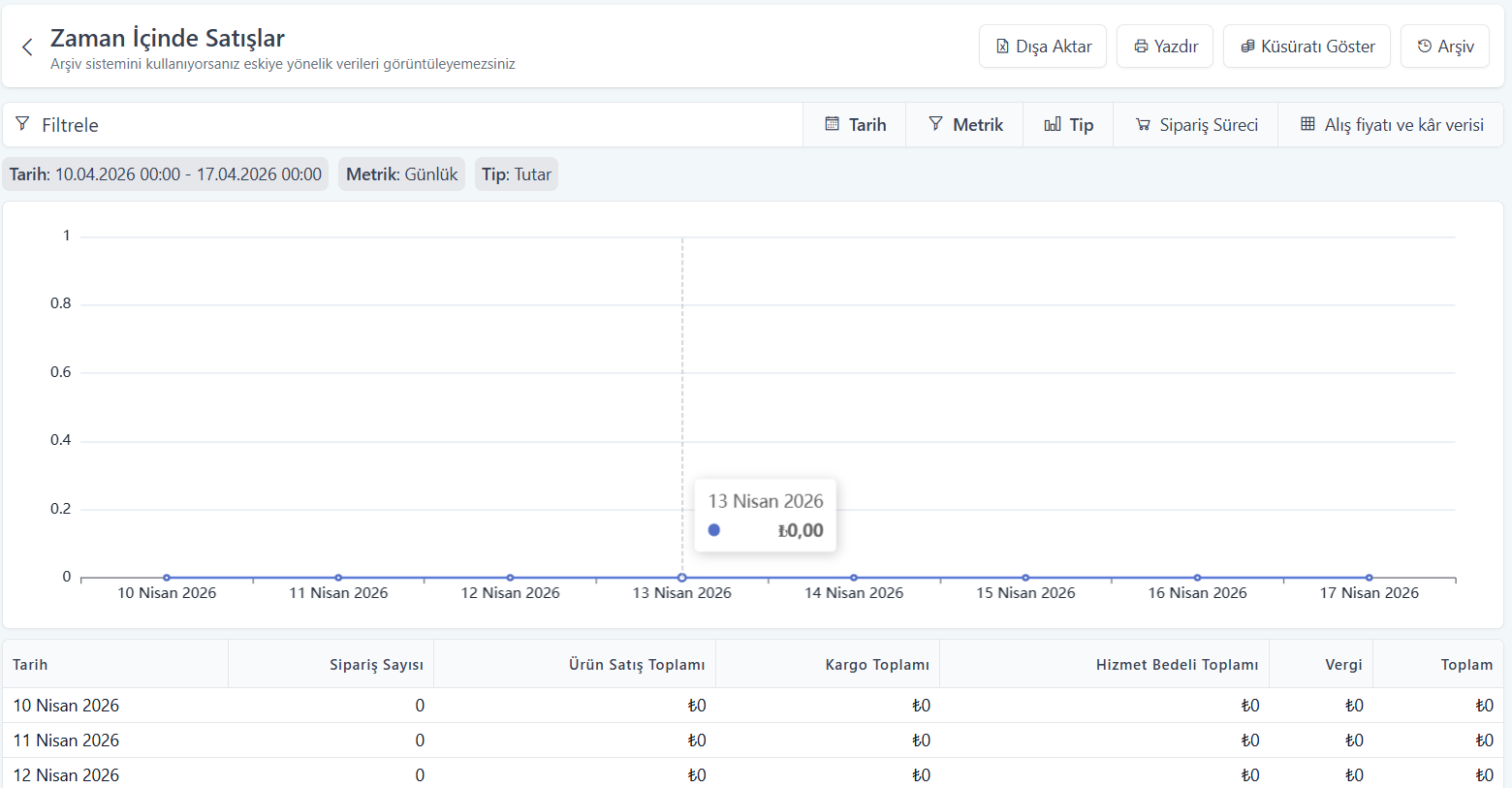Click the 16 Nisan 2026 x-axis label

coord(1198,593)
